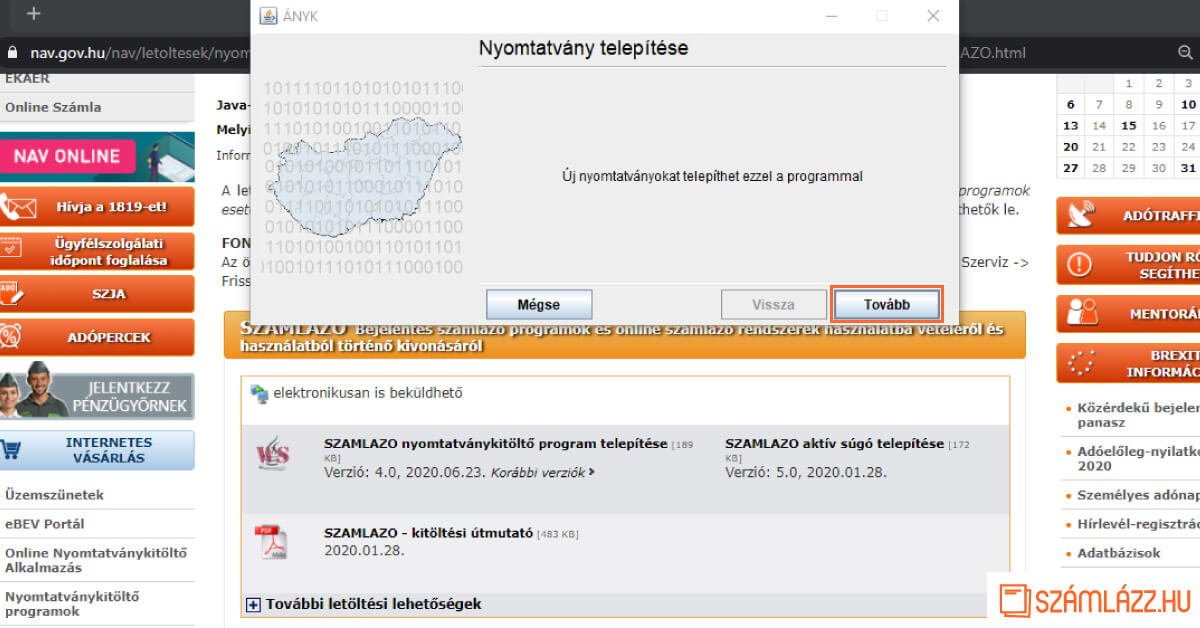Open a new browser tab with plus icon

(34, 14)
